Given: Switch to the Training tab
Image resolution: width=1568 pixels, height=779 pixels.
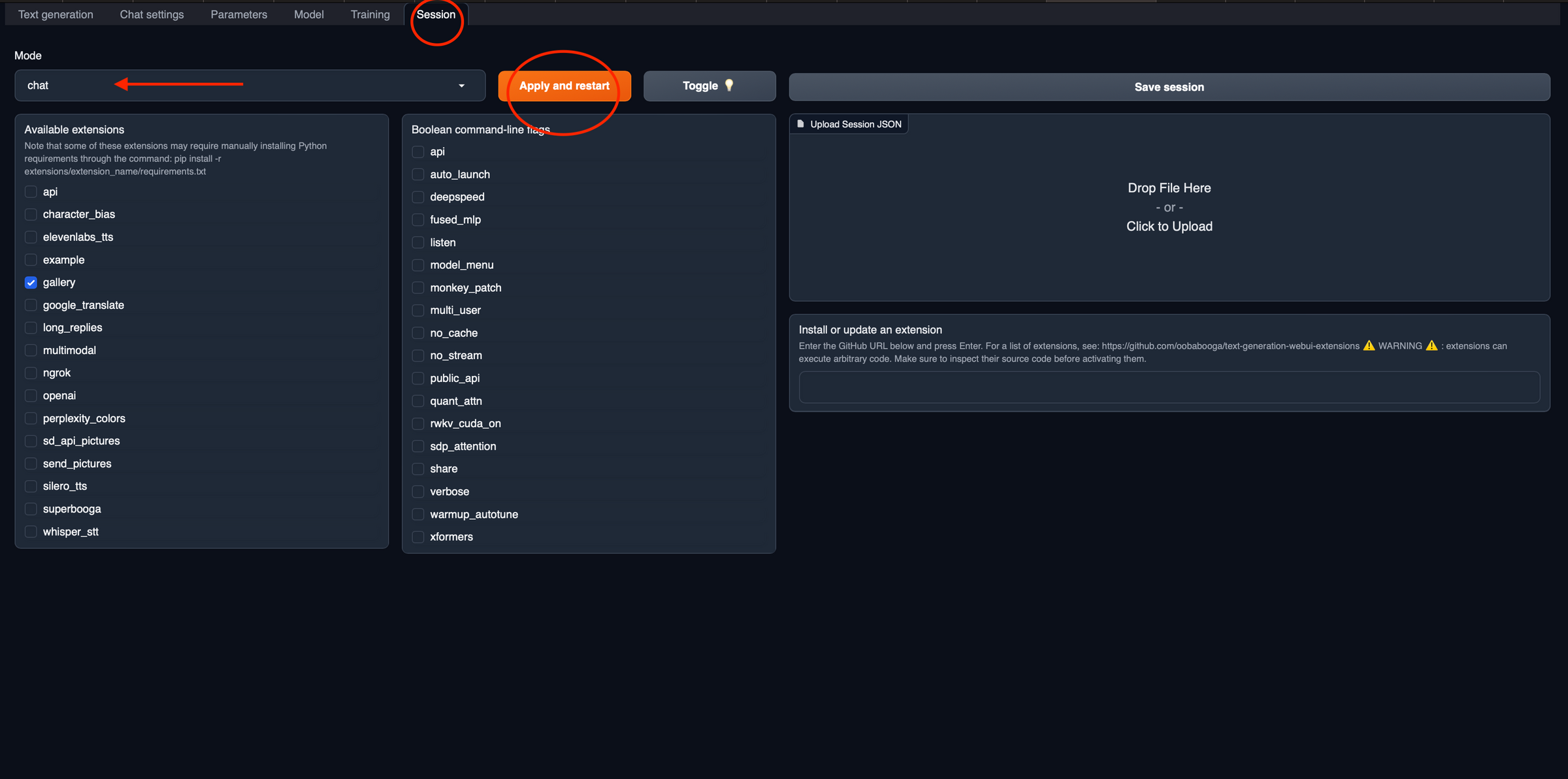Looking at the screenshot, I should tap(370, 14).
